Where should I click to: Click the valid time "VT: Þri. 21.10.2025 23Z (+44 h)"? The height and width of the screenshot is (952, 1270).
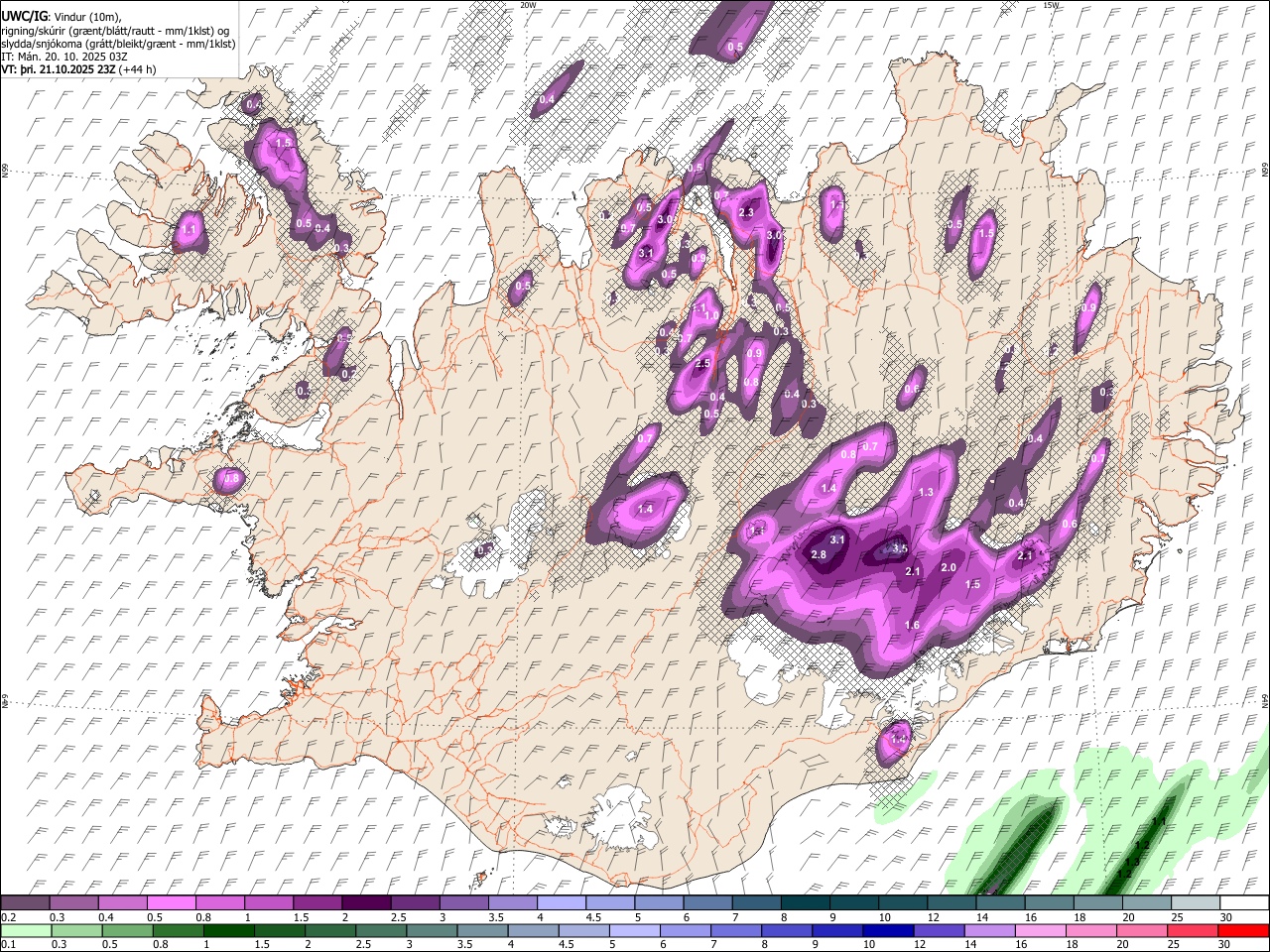78,69
